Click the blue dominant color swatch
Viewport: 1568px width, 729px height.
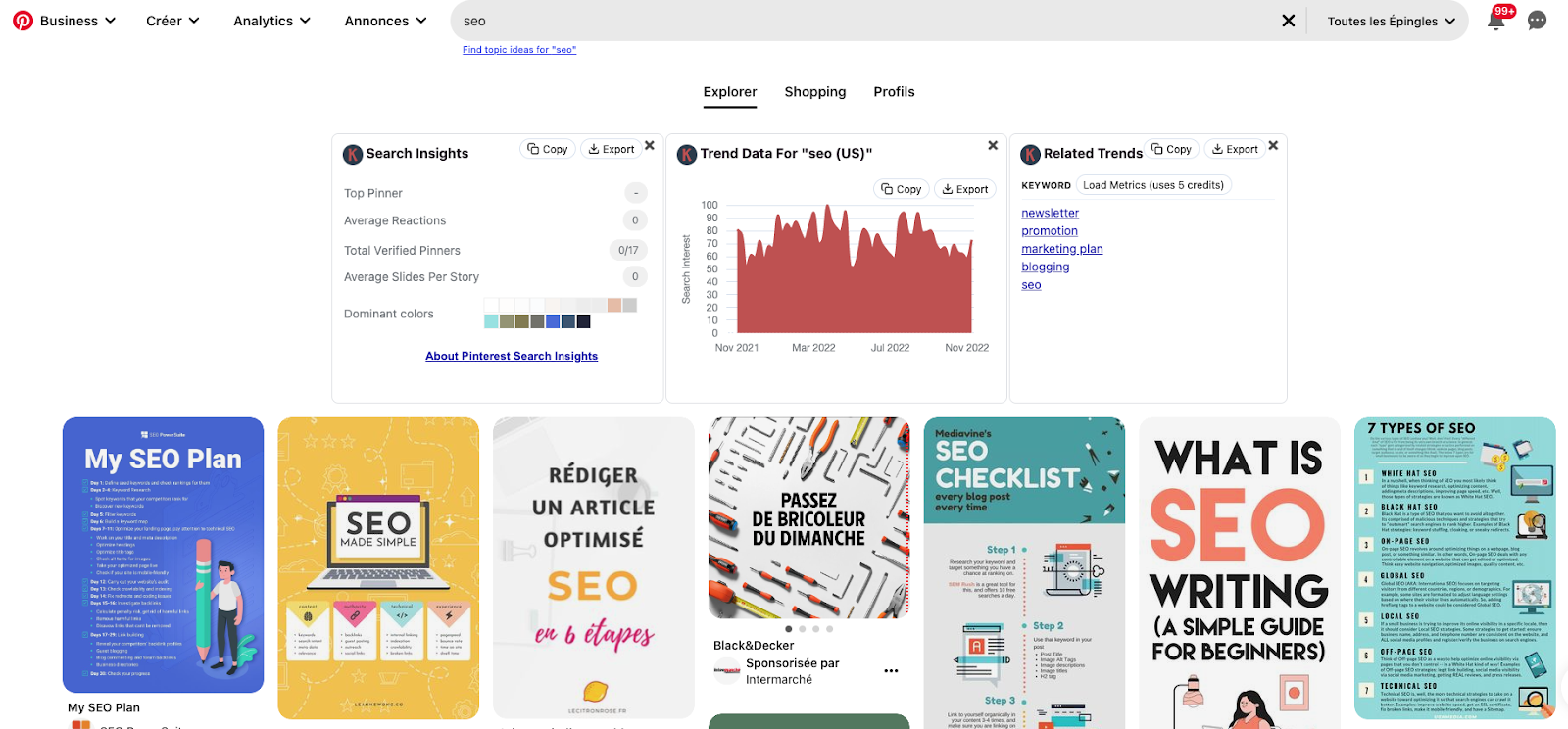(553, 321)
